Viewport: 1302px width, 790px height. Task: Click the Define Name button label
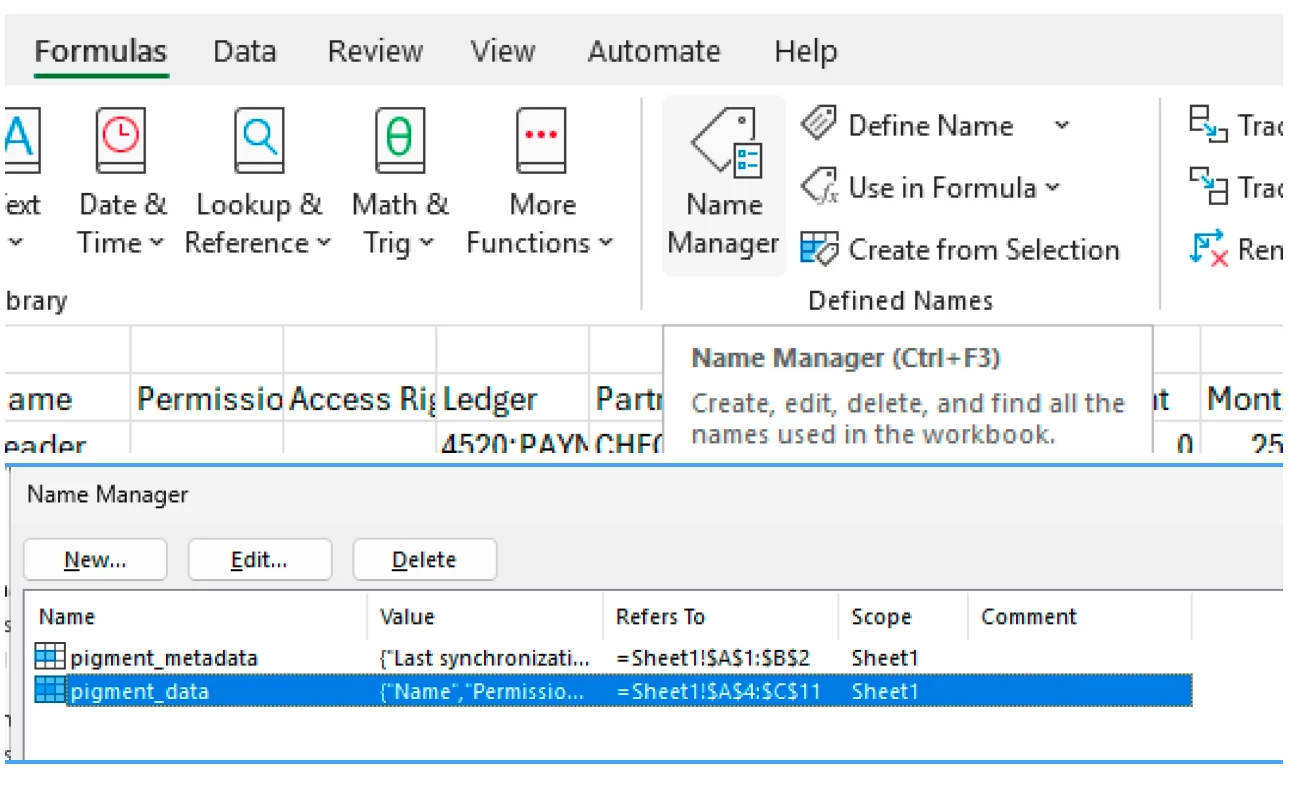coord(930,126)
